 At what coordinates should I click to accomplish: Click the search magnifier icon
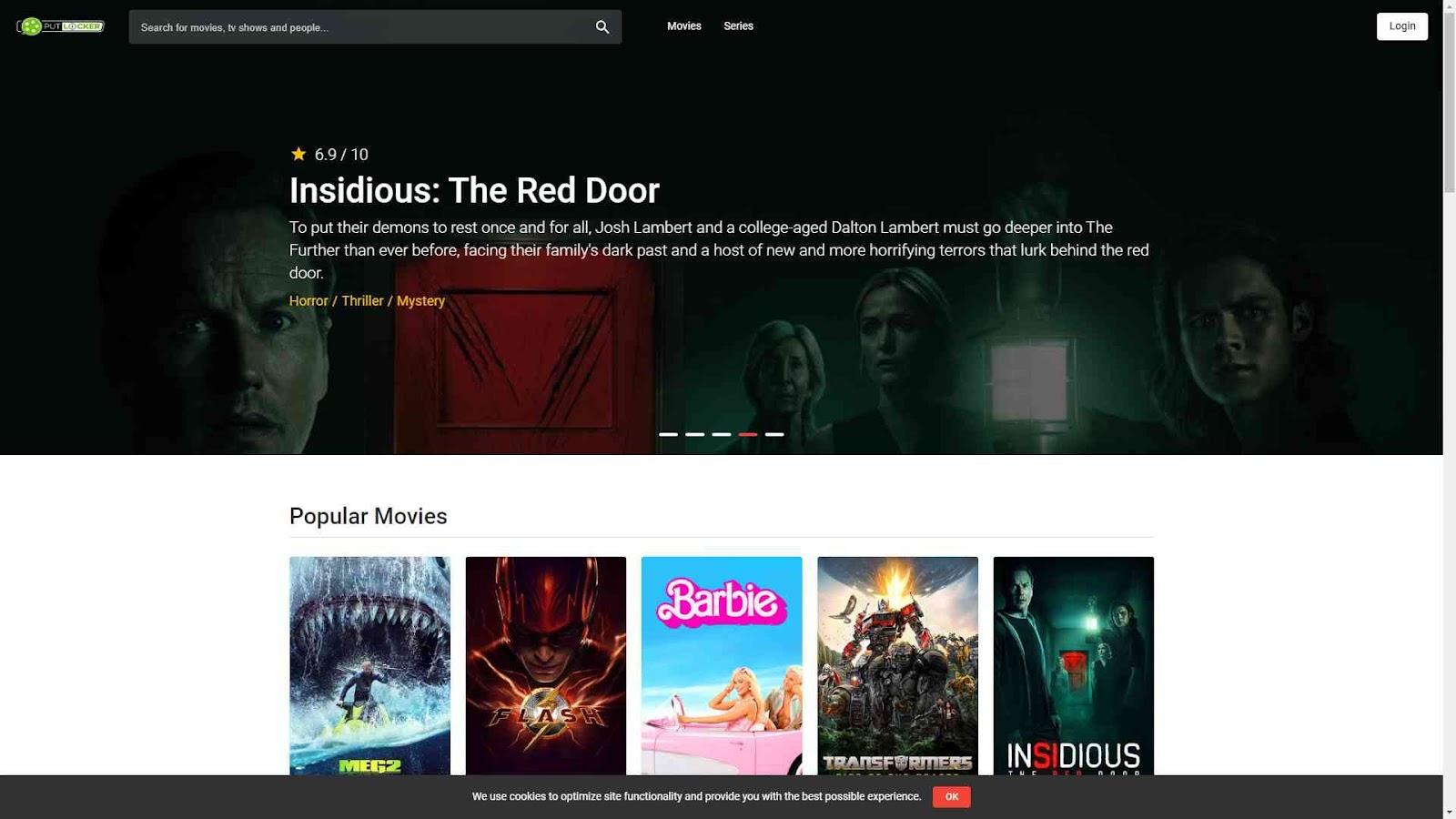(x=602, y=27)
